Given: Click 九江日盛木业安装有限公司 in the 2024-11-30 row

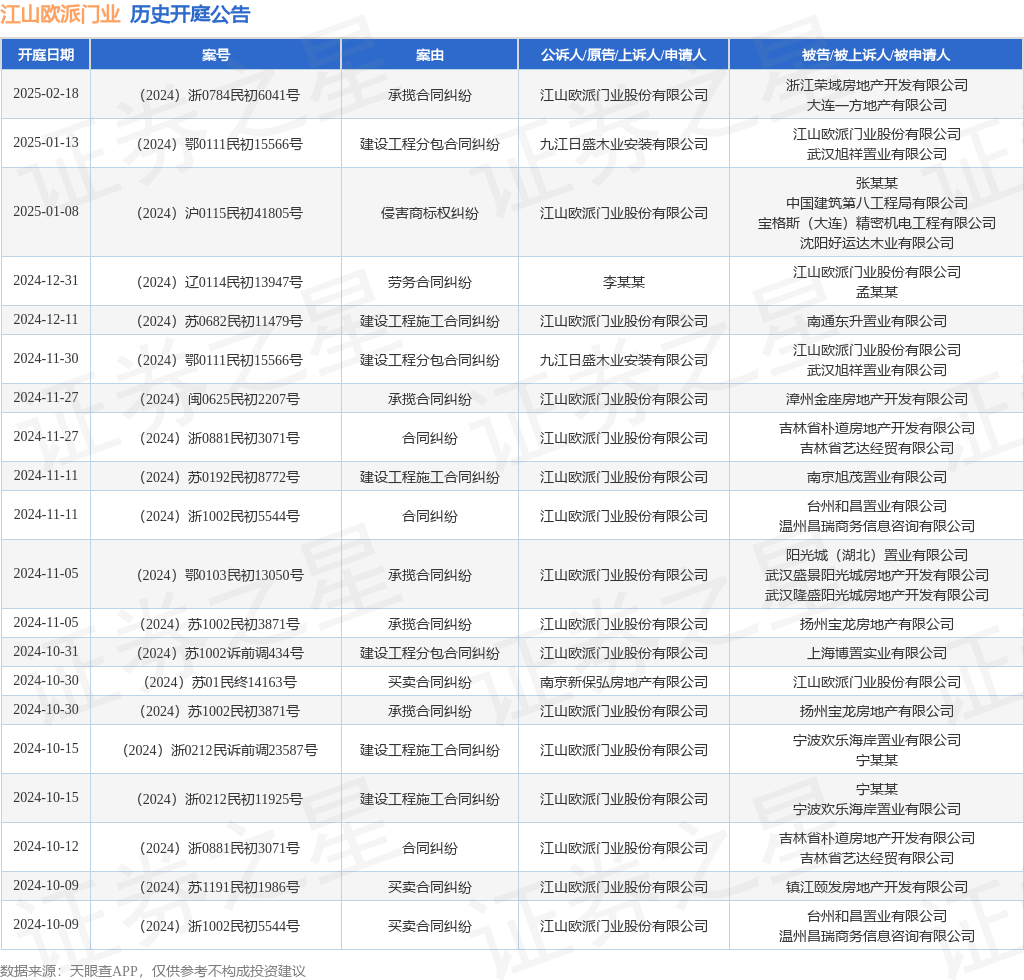Looking at the screenshot, I should click(x=624, y=360).
